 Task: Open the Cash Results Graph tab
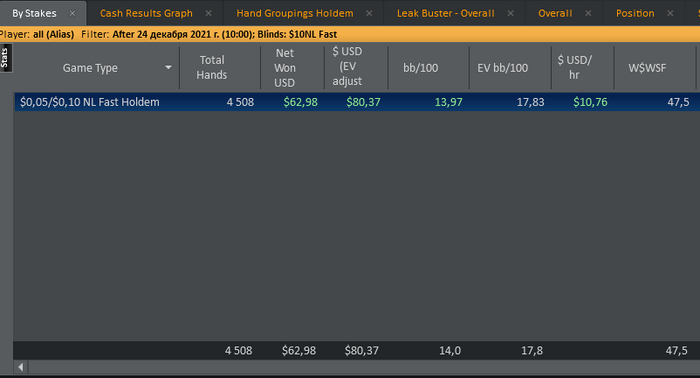point(146,13)
